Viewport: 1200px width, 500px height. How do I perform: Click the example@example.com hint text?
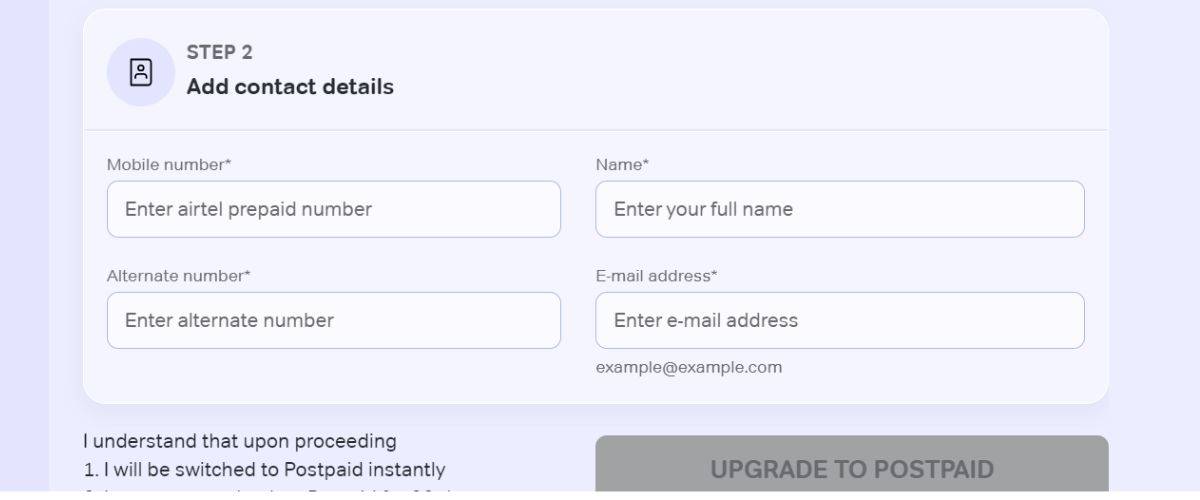tap(688, 367)
